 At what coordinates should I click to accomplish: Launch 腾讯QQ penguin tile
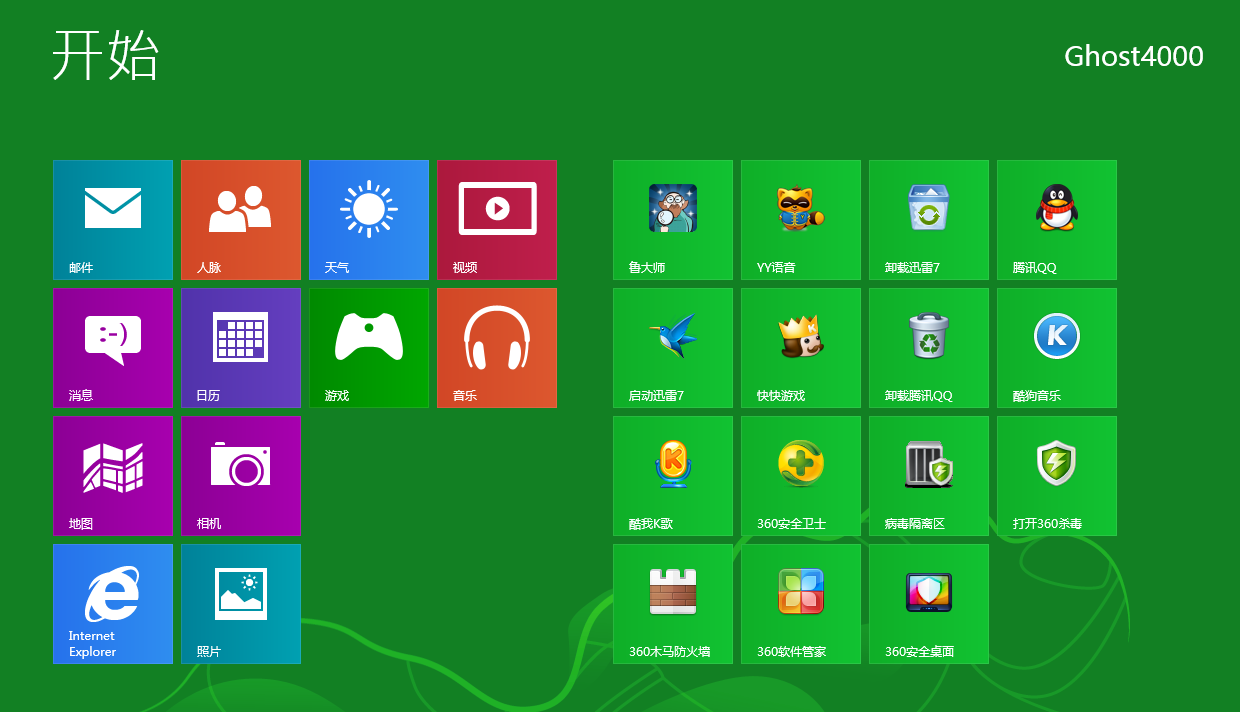[x=1057, y=220]
